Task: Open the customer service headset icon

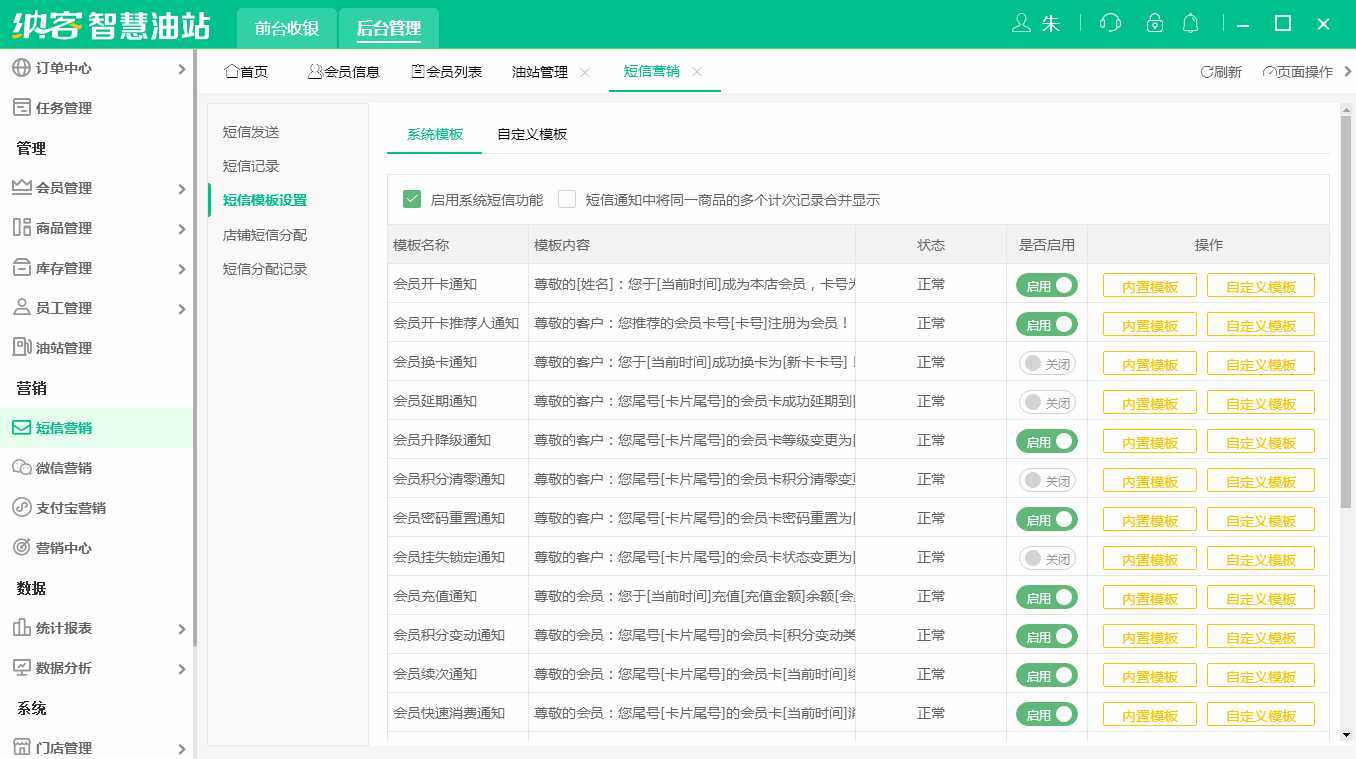Action: click(x=1110, y=23)
